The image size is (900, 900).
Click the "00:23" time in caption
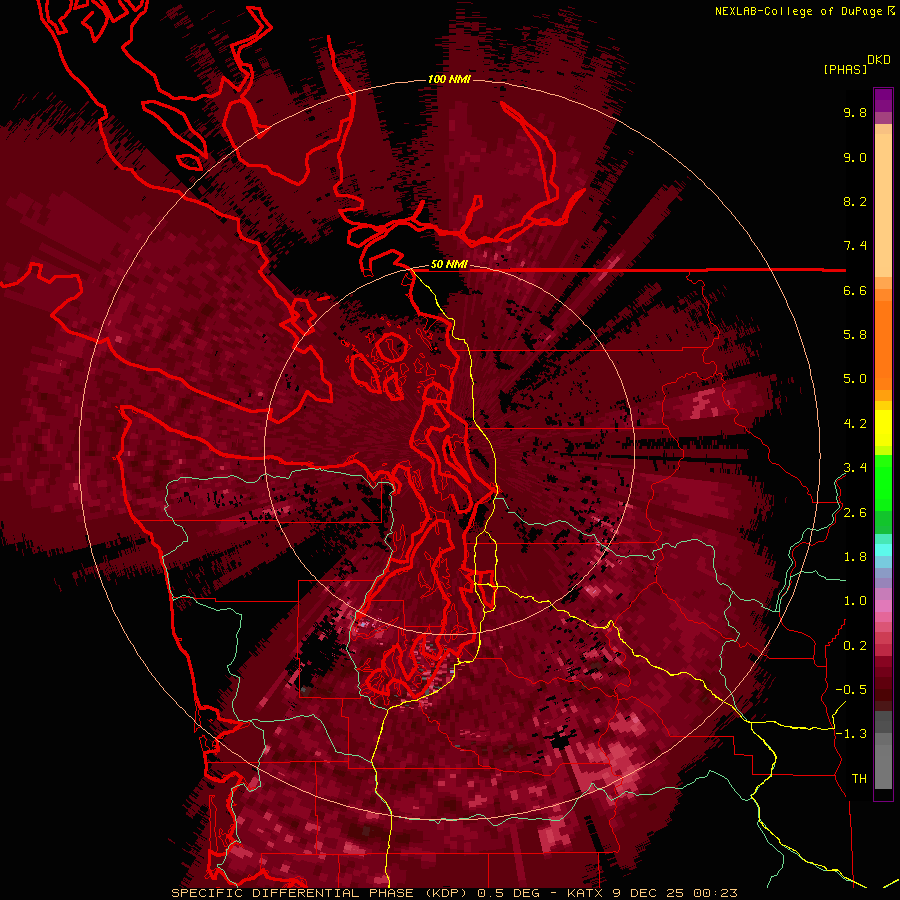click(714, 893)
